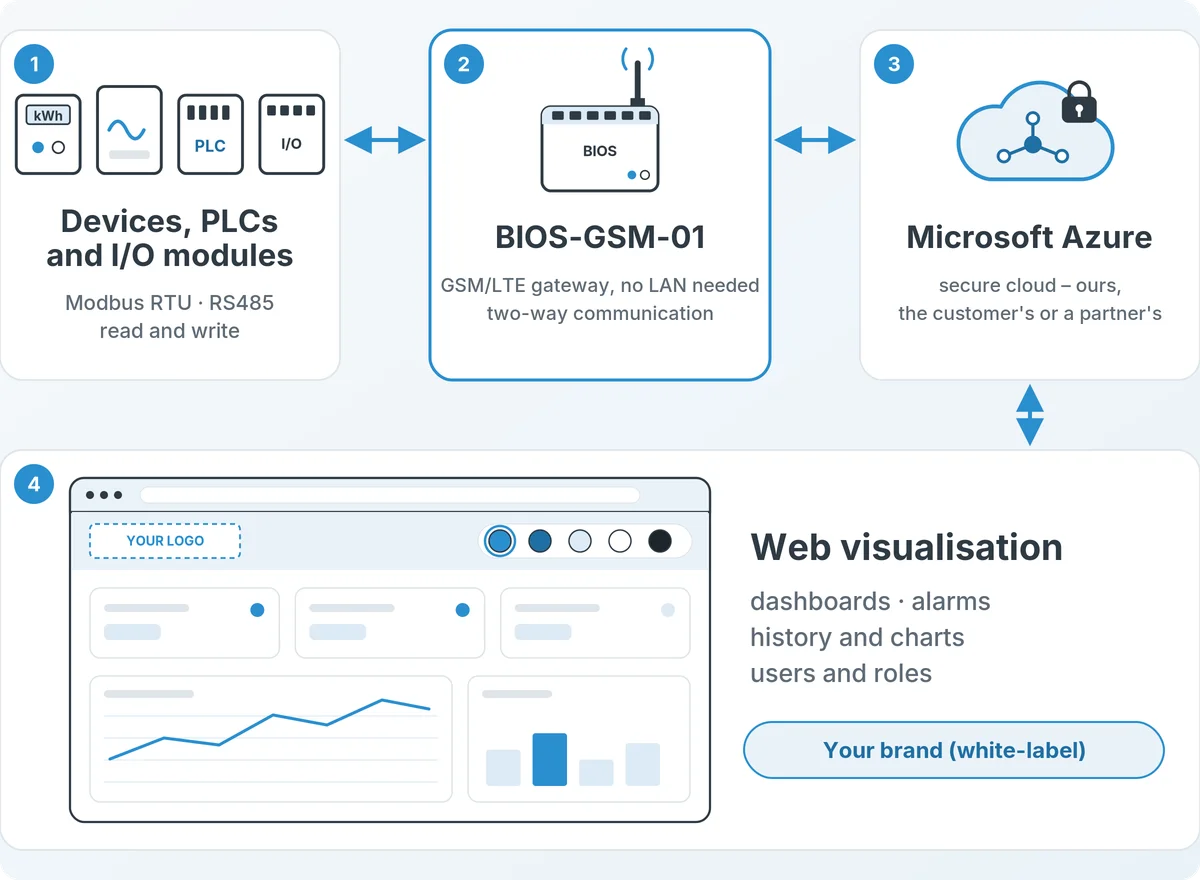
Task: Click the text history and charts
Action: [x=857, y=637]
